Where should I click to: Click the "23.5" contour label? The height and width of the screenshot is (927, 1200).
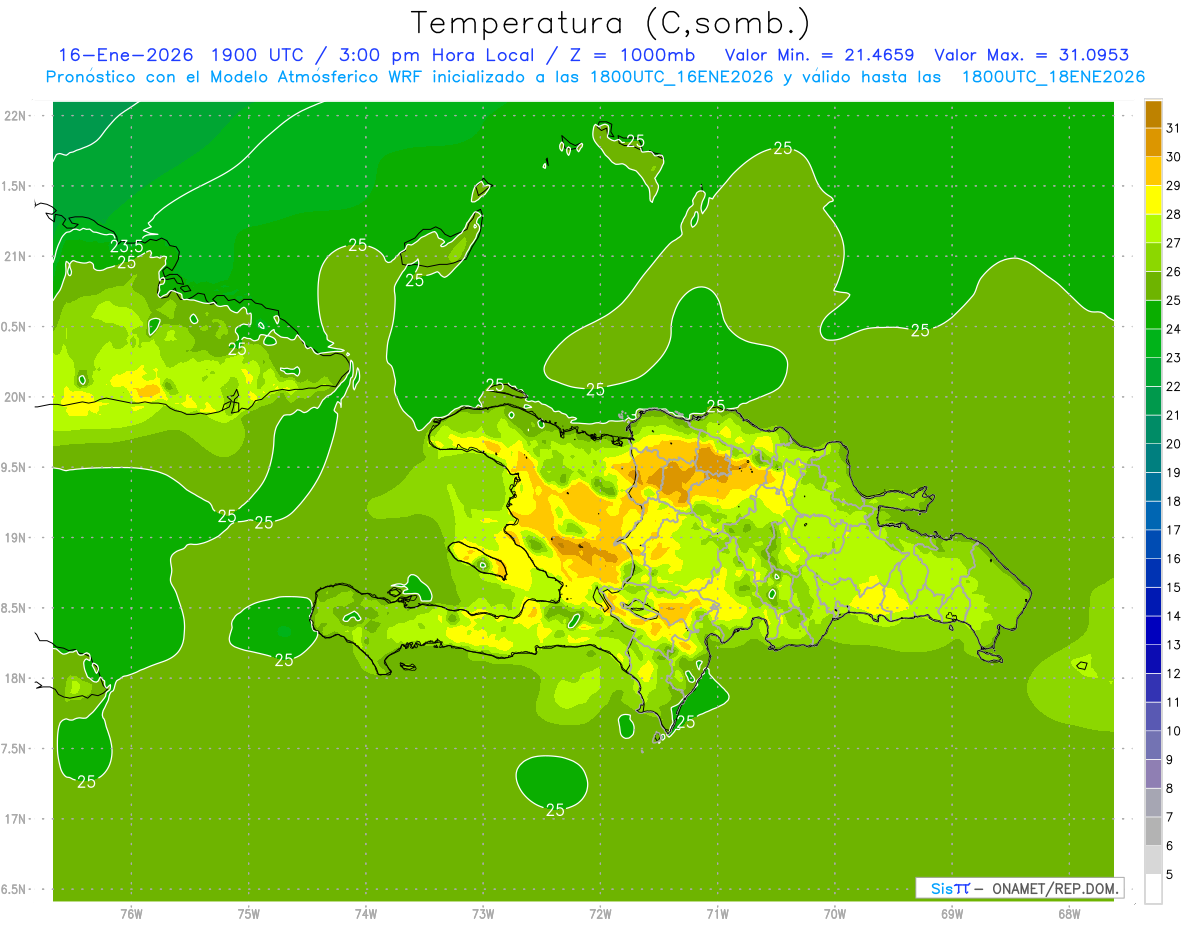(126, 246)
